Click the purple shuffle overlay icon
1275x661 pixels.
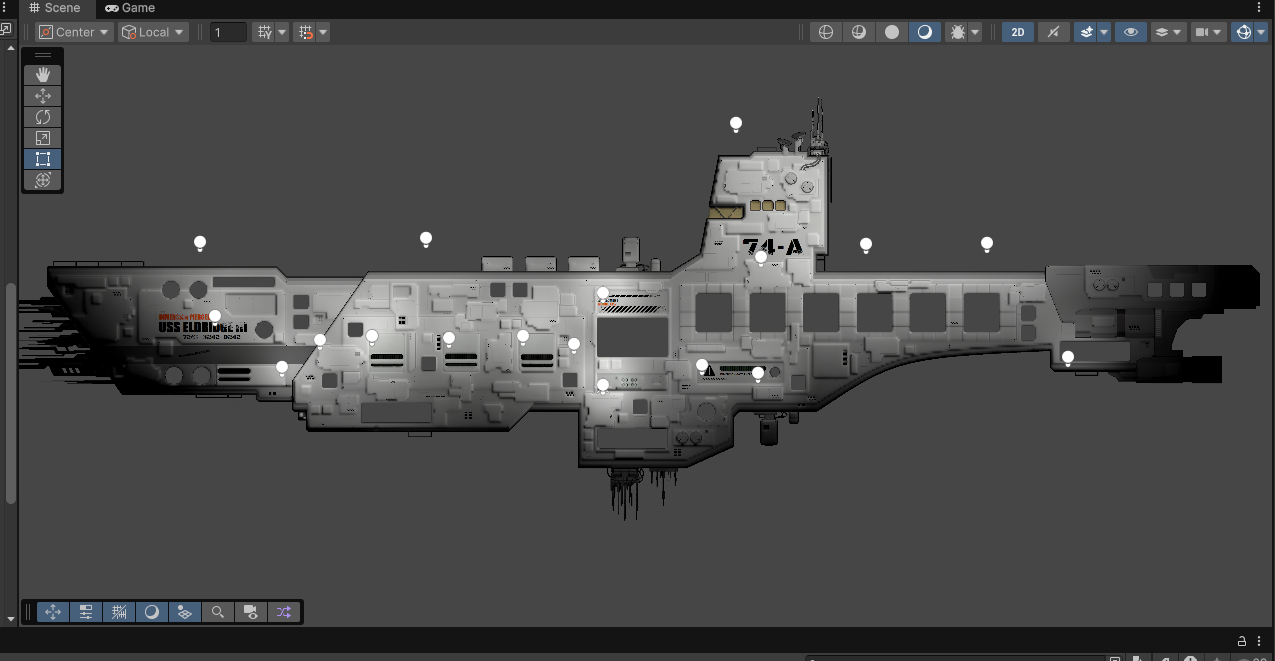tap(284, 612)
